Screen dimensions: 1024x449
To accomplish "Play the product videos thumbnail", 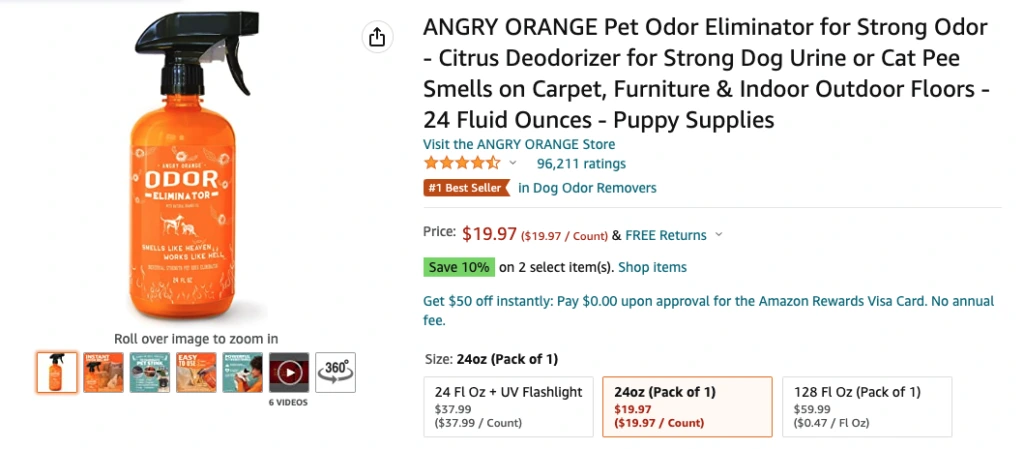I will (x=288, y=372).
